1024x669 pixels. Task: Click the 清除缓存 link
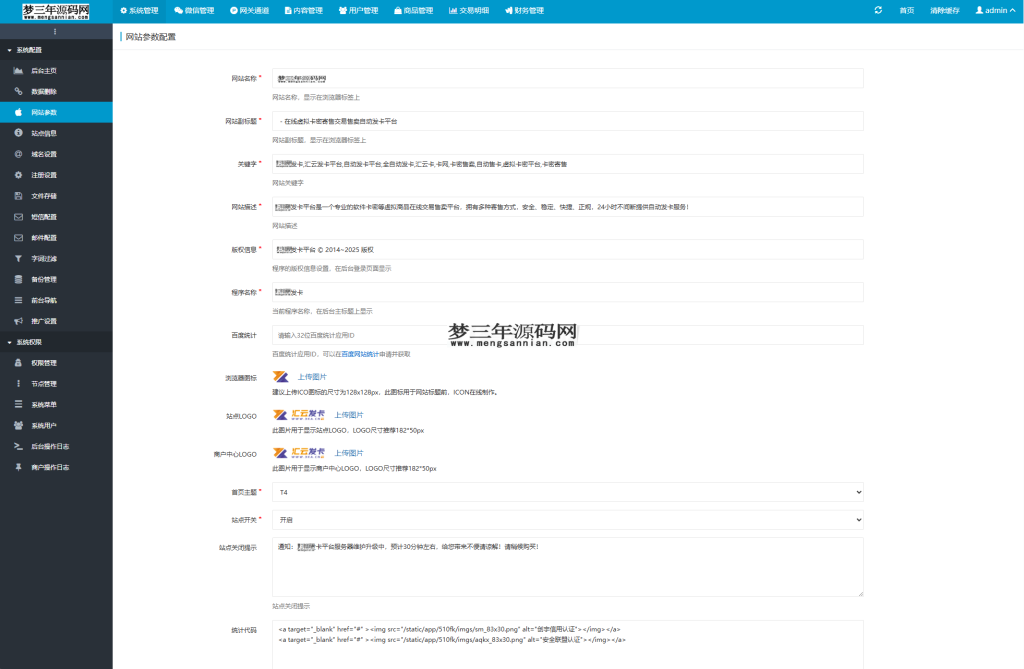(944, 9)
